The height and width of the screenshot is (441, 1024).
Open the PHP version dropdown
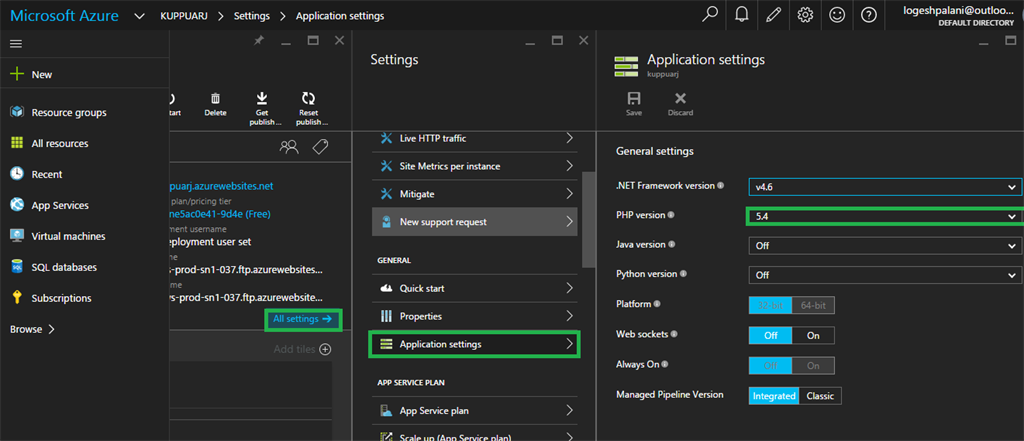coord(885,216)
